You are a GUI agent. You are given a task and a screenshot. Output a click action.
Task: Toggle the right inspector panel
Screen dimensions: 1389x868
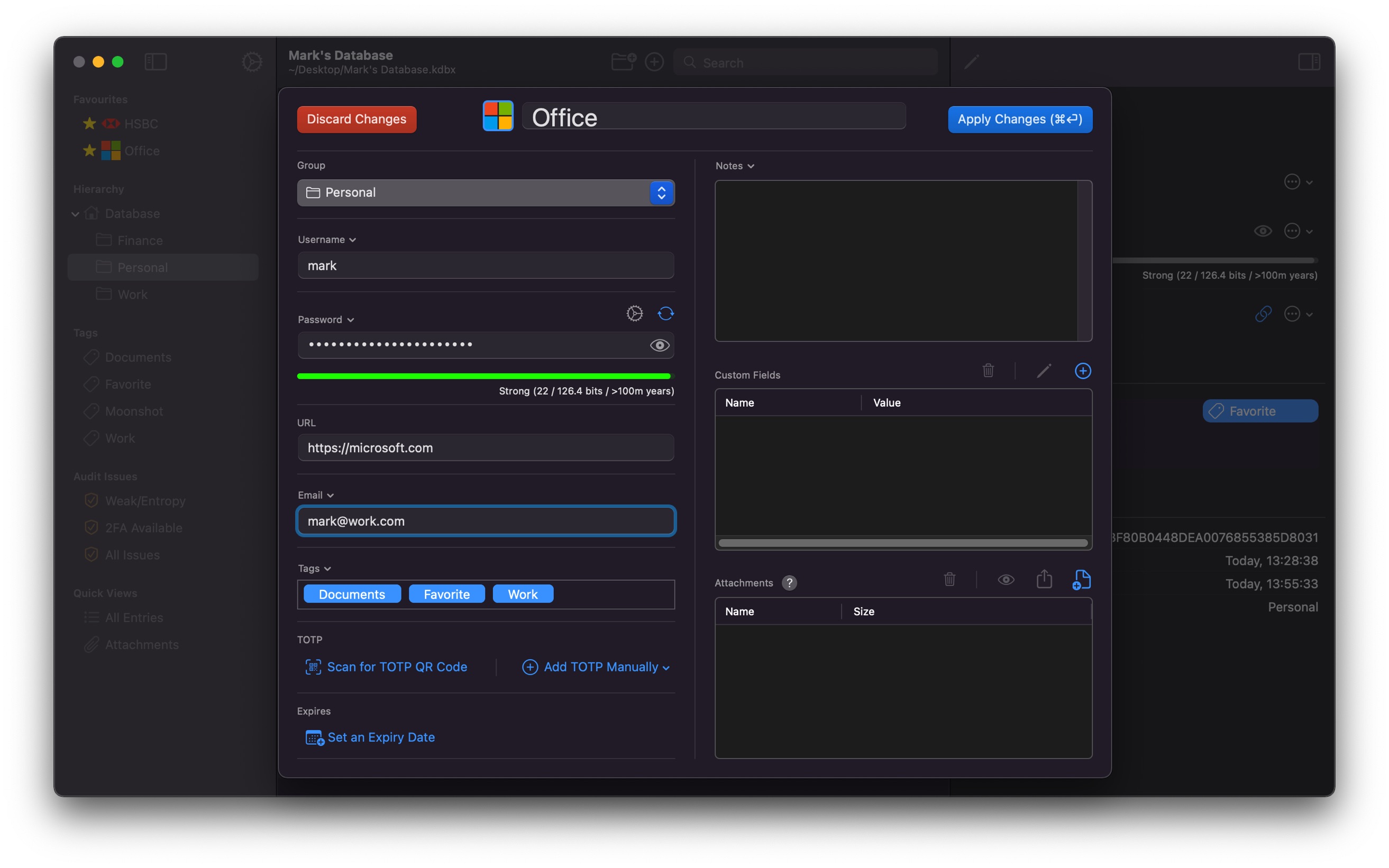click(1309, 61)
